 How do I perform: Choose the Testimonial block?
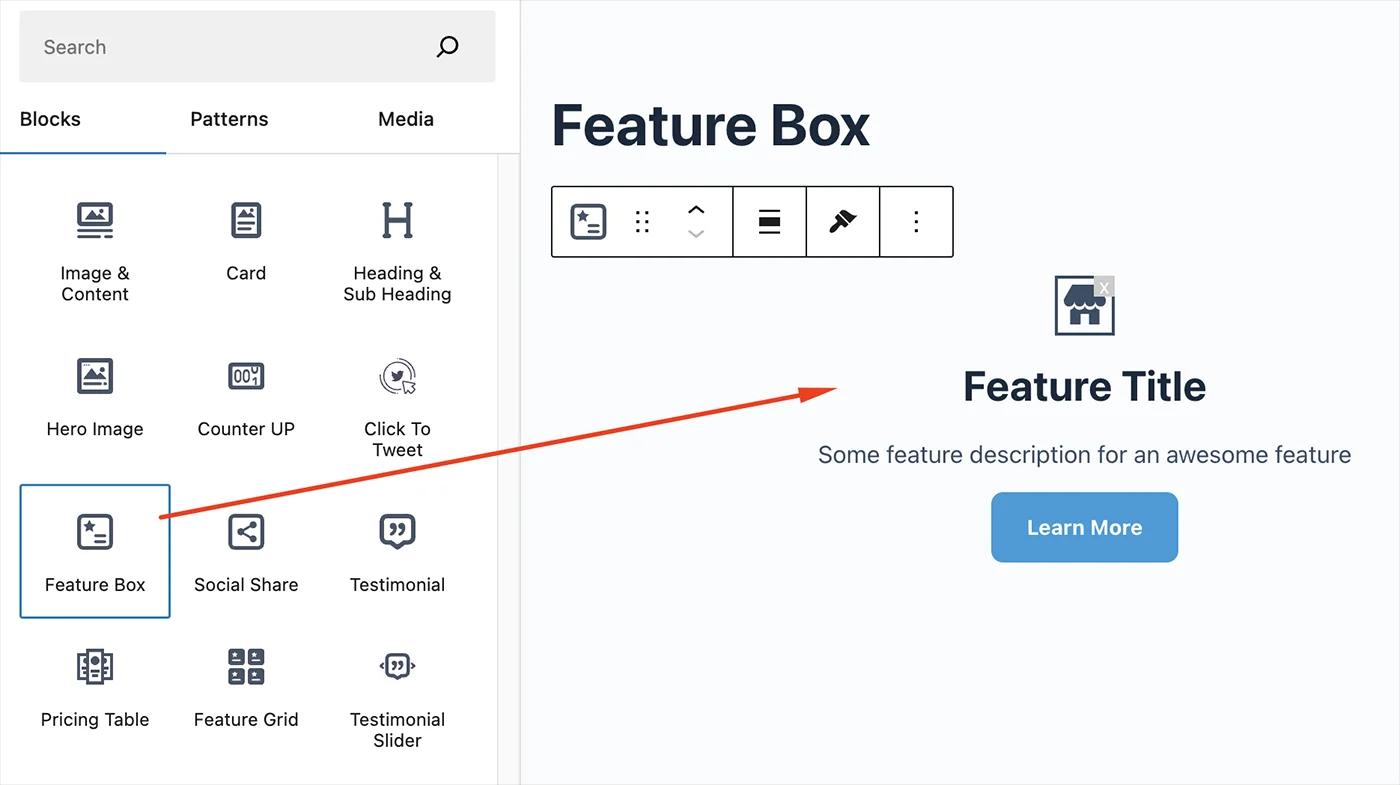397,550
